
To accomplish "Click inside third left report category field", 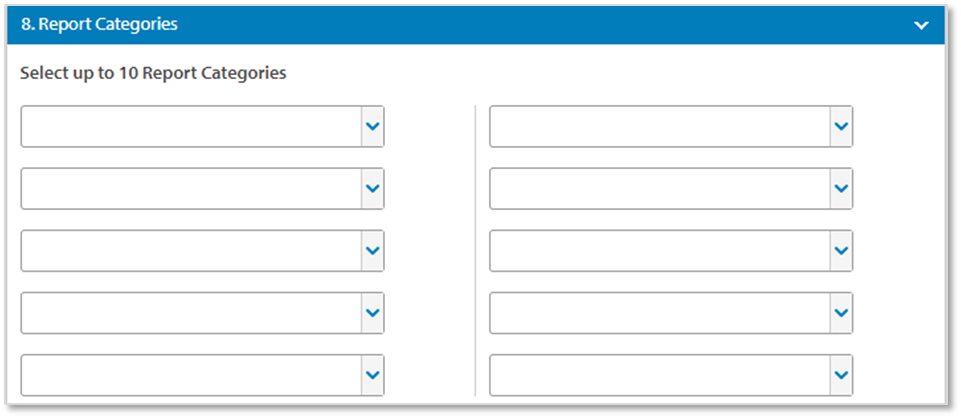I will coord(191,250).
